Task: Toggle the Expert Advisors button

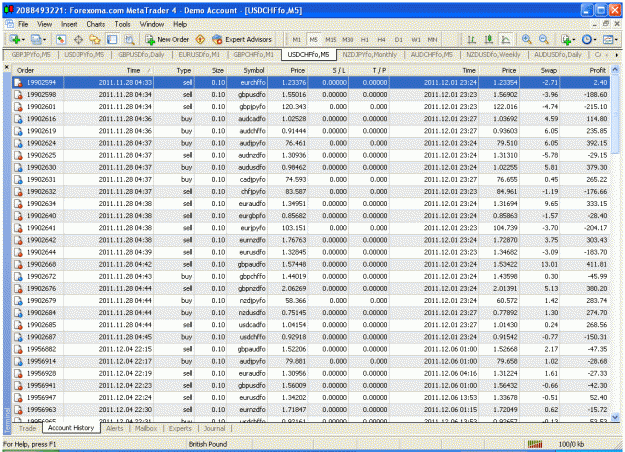Action: click(x=242, y=39)
